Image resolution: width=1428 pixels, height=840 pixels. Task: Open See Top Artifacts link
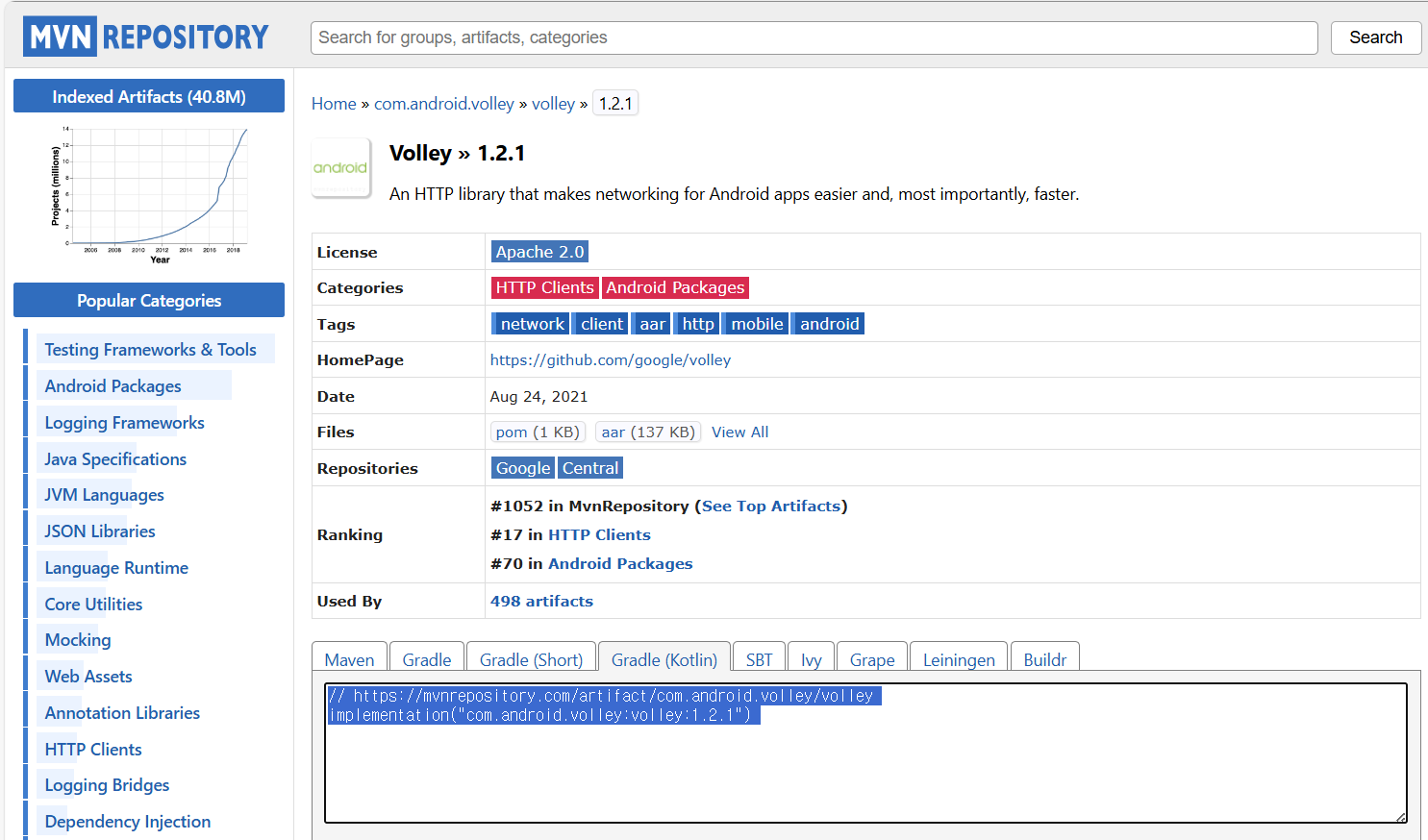(x=772, y=506)
